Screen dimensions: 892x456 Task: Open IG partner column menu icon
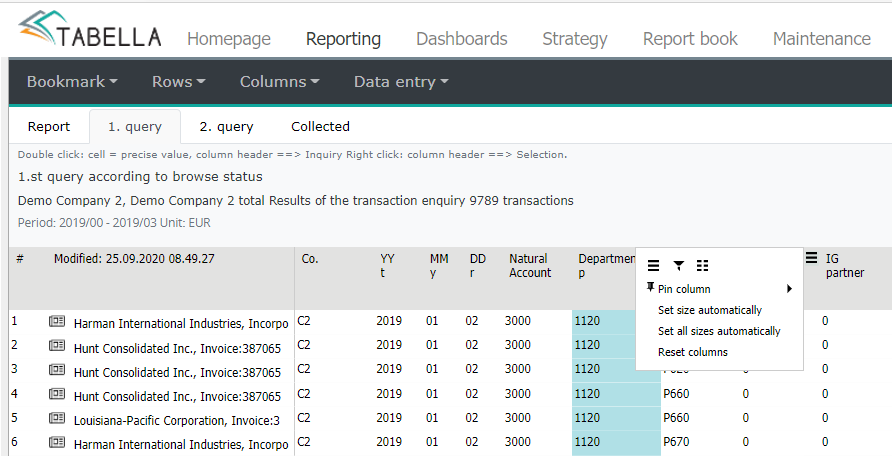811,258
